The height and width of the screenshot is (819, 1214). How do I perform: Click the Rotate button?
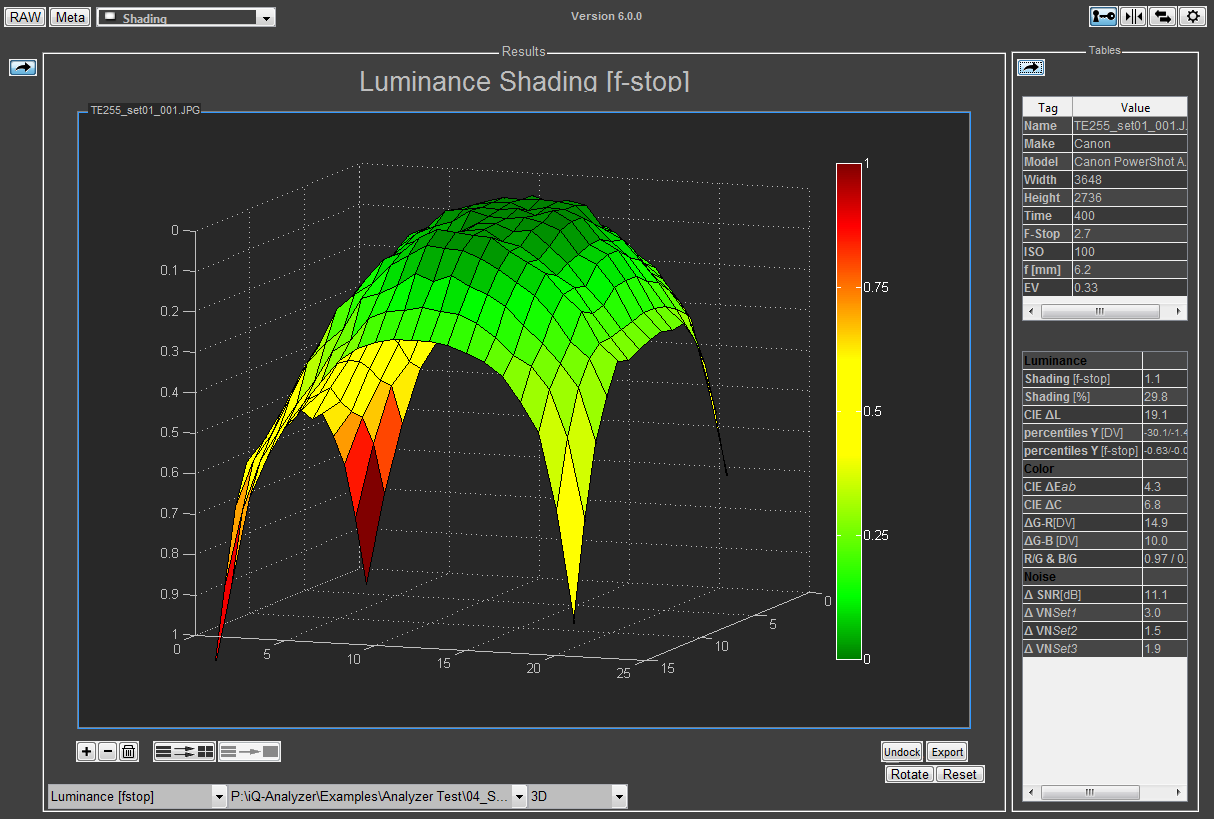click(x=910, y=774)
